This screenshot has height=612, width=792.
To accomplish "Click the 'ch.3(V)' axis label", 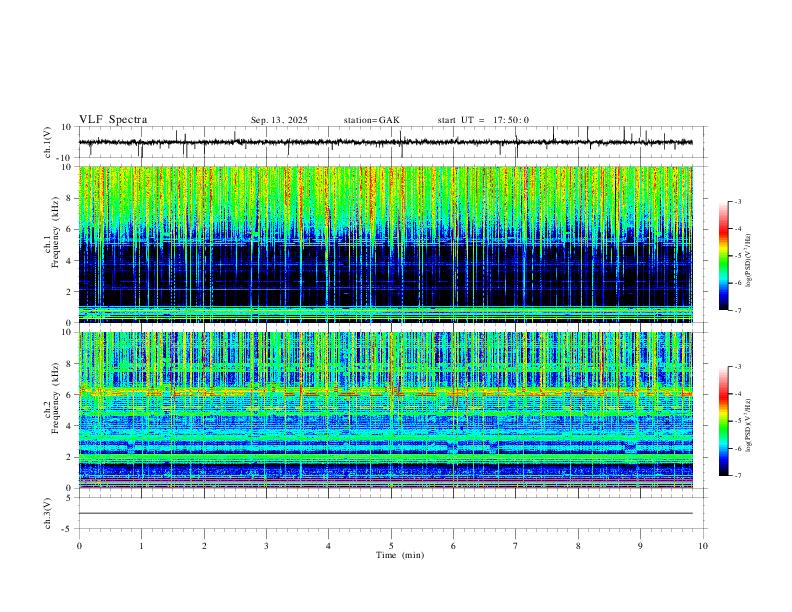I will [x=48, y=513].
